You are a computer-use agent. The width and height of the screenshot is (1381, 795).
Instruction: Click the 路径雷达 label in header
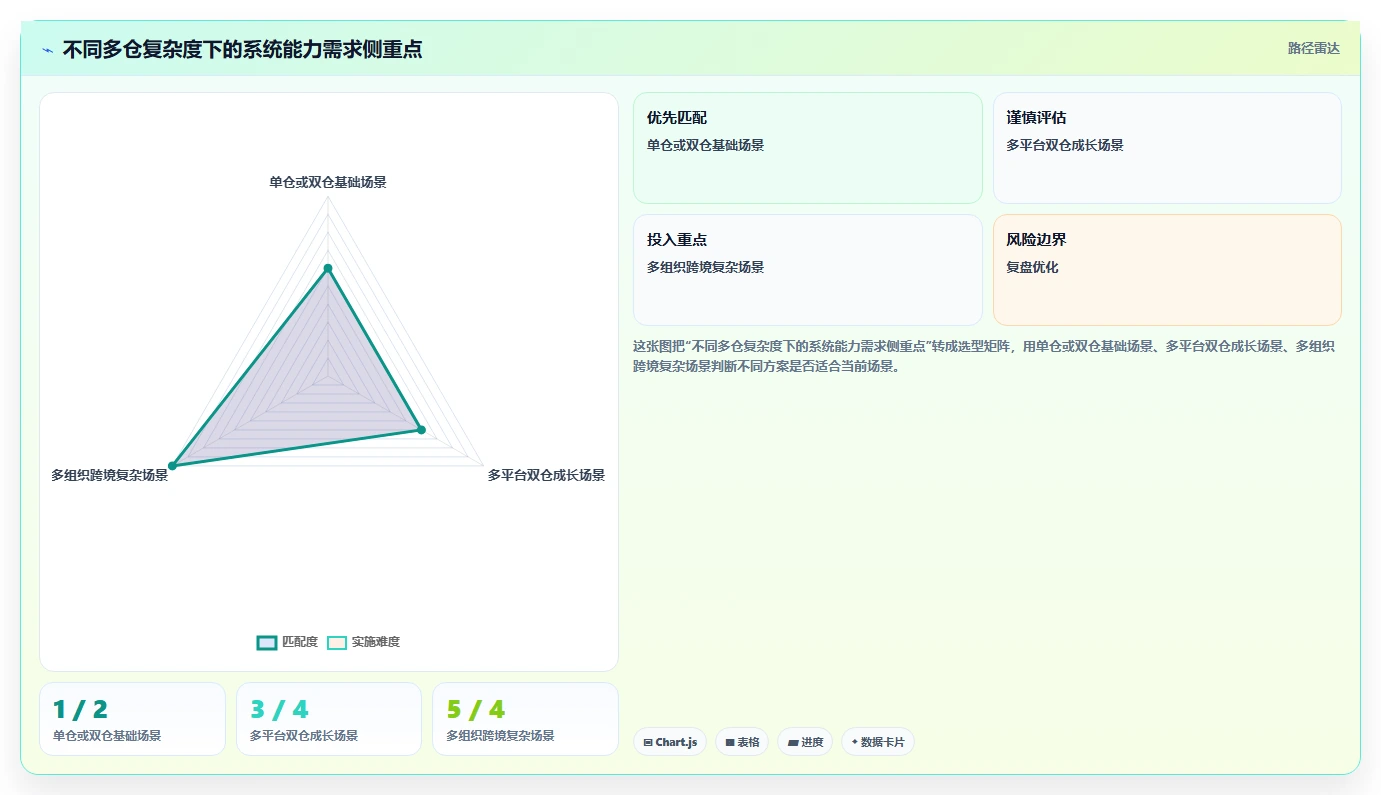[x=1313, y=48]
